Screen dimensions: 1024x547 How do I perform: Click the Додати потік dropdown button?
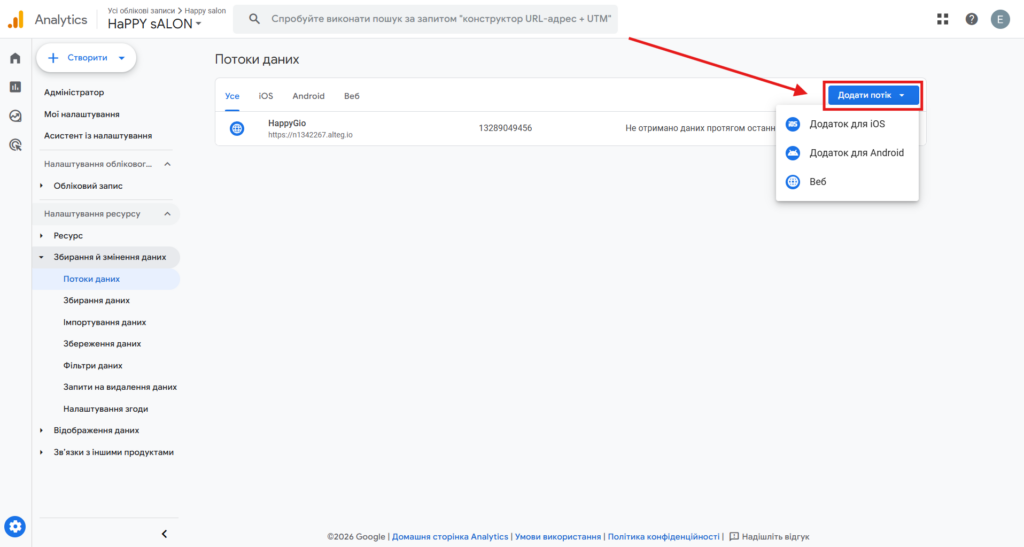point(872,95)
